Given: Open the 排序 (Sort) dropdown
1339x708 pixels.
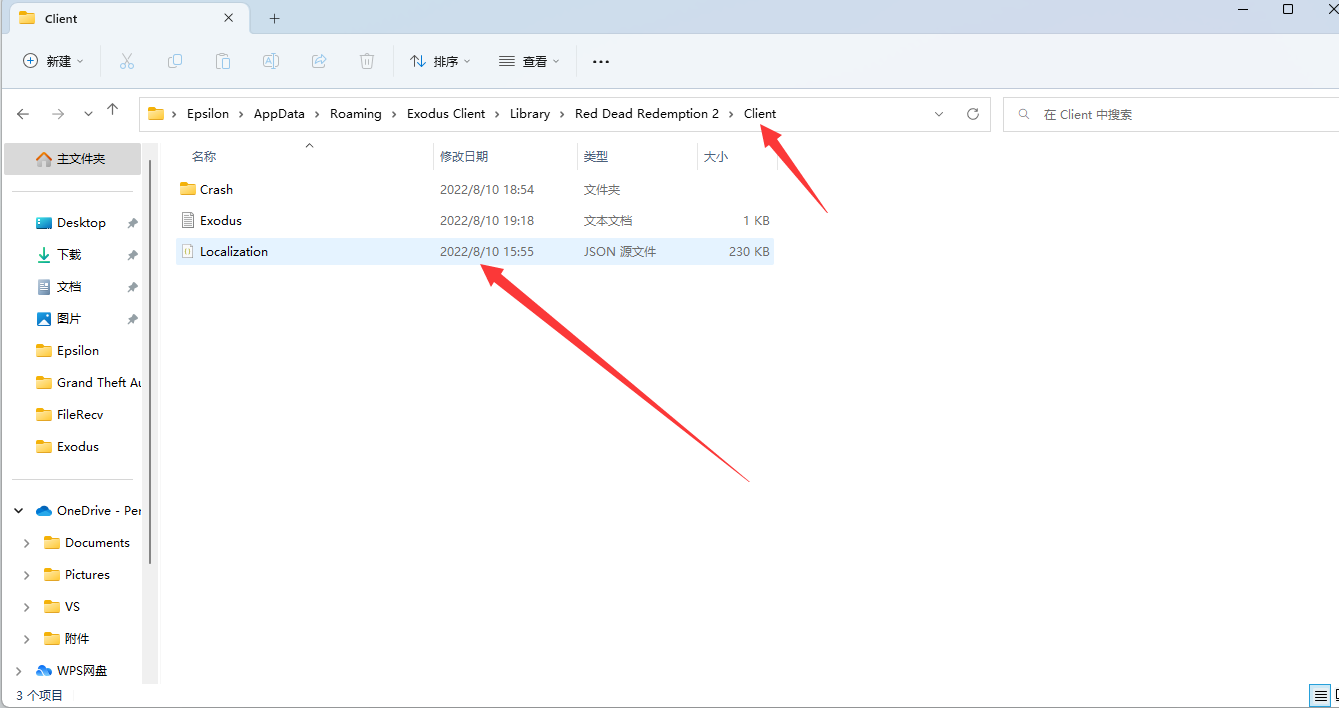Looking at the screenshot, I should pos(440,61).
